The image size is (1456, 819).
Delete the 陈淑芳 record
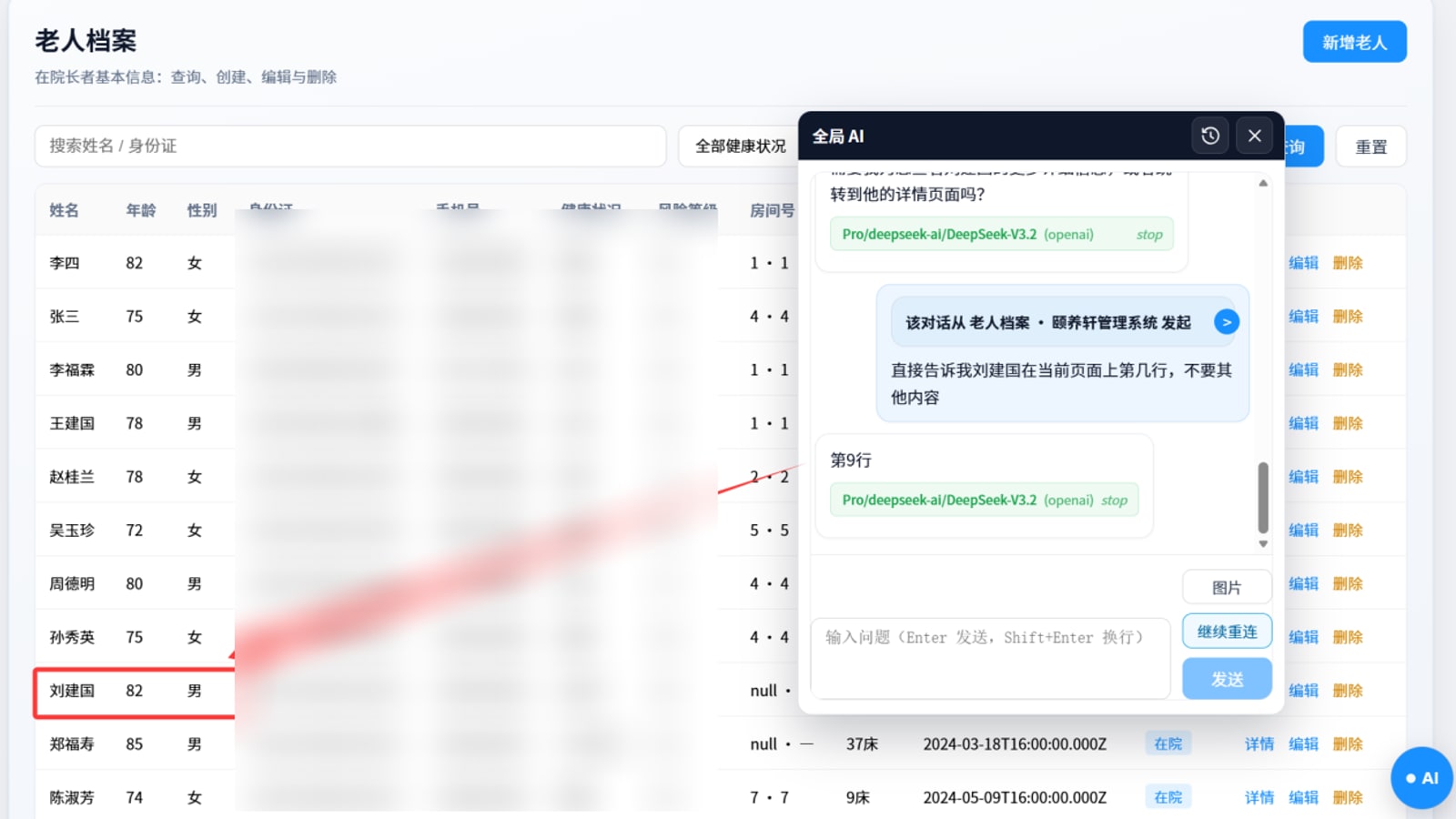tap(1348, 798)
